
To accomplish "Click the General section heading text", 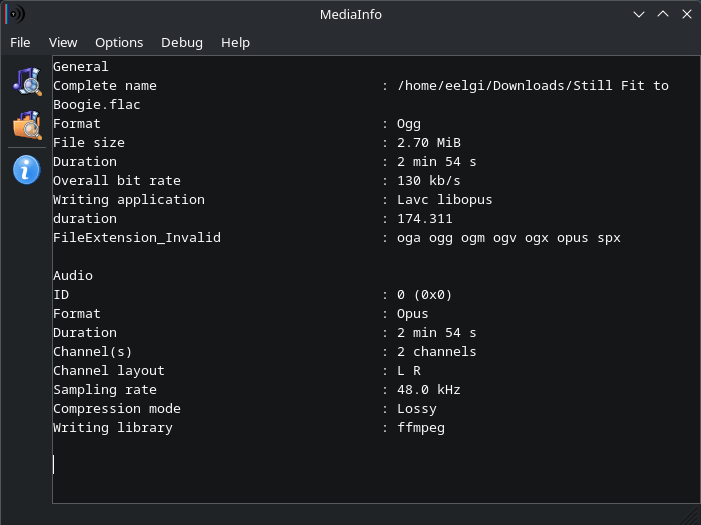I will tap(80, 67).
